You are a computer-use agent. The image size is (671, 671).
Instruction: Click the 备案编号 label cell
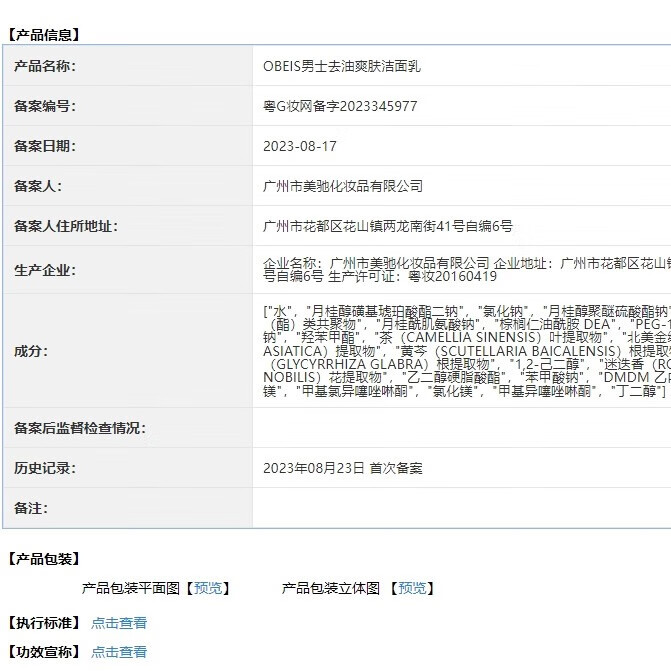pos(128,106)
